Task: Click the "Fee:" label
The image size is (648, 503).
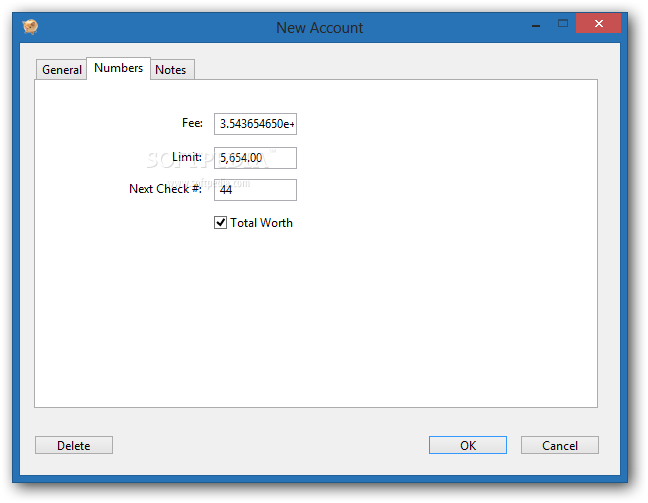Action: pyautogui.click(x=193, y=123)
